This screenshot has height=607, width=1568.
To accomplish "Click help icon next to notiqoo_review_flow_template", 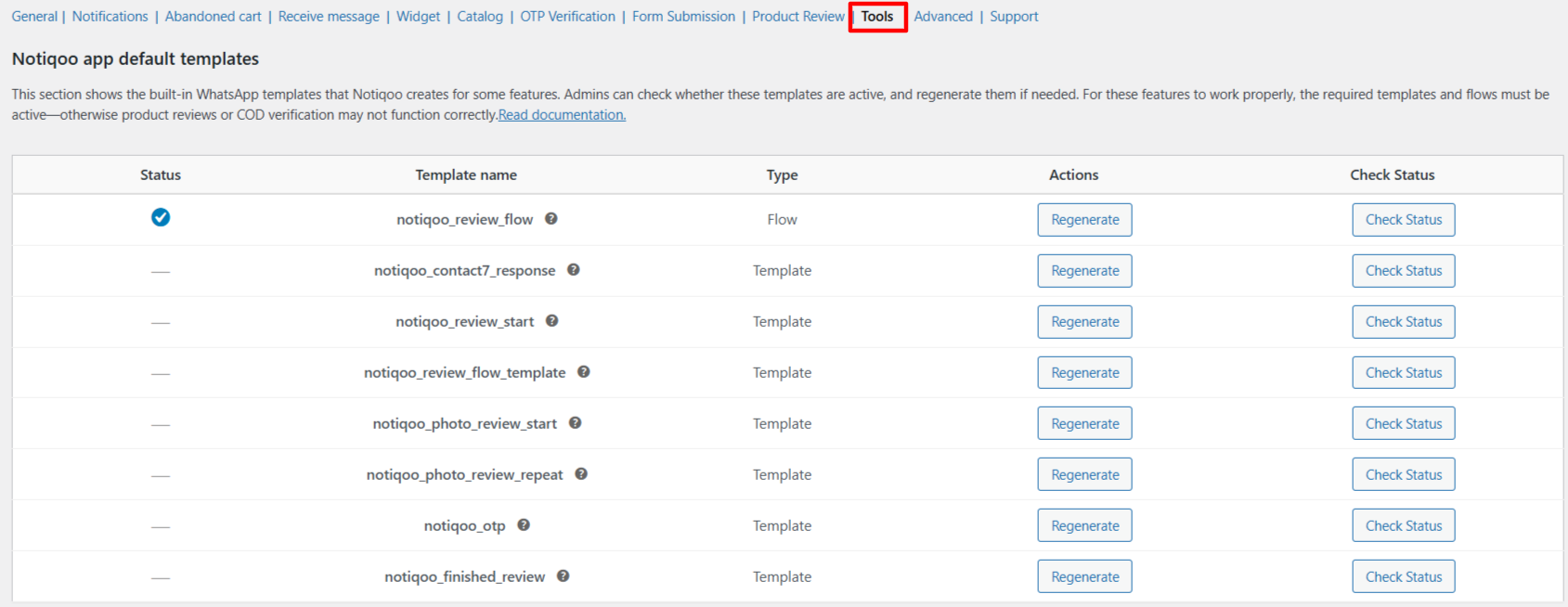I will click(584, 372).
